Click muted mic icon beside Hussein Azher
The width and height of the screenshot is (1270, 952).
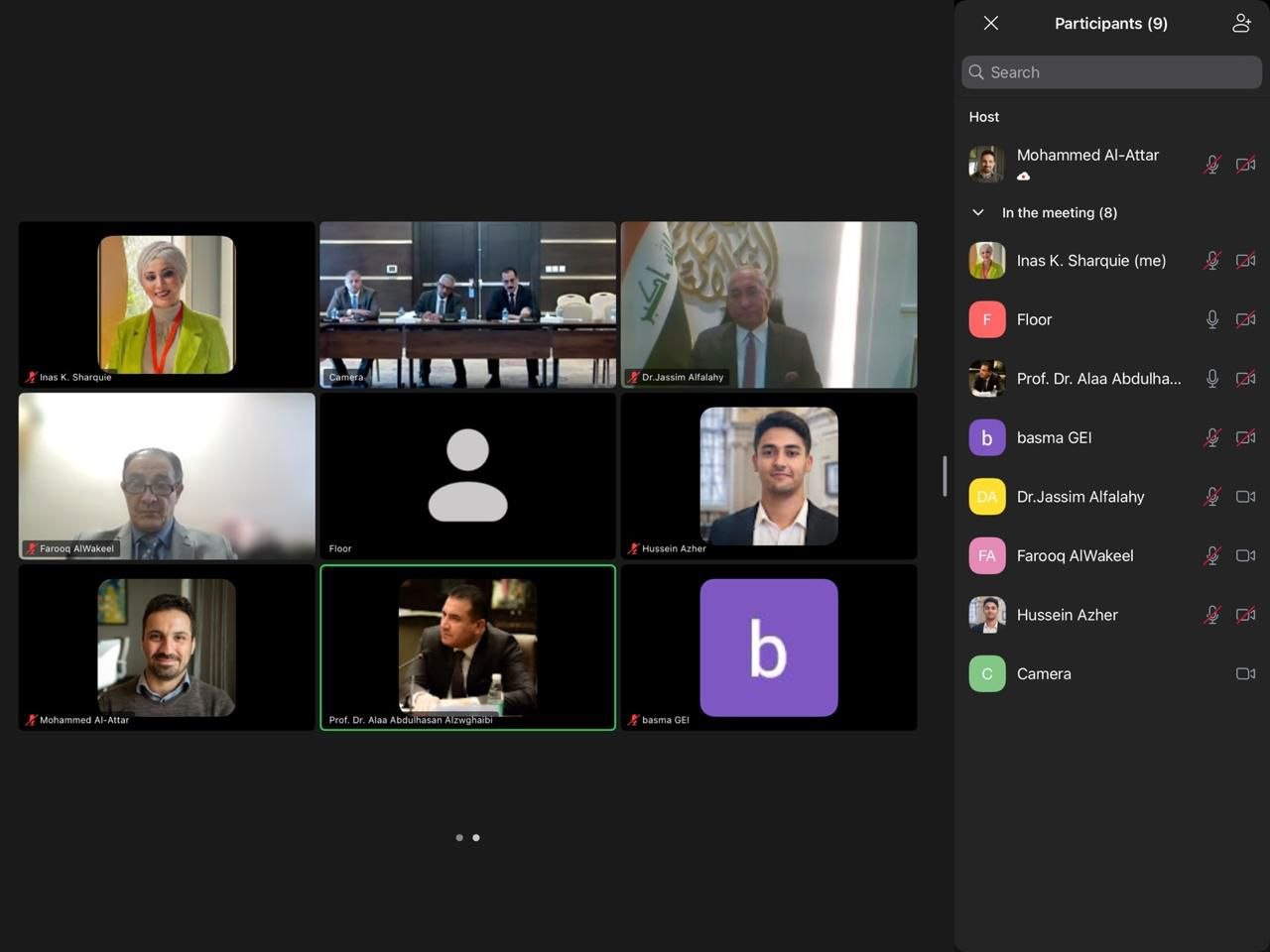tap(1211, 615)
